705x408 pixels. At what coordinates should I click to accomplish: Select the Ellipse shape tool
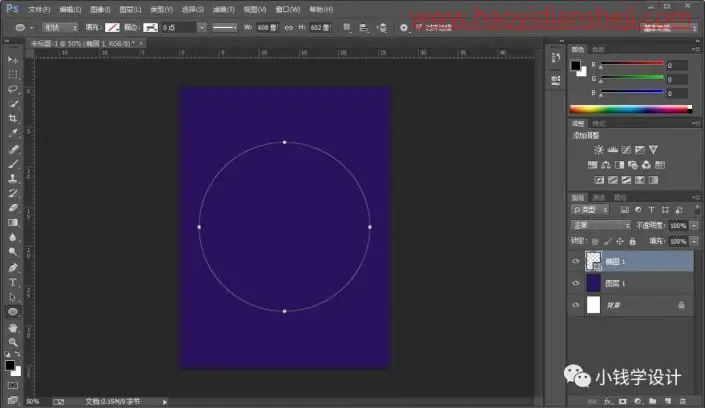pos(13,311)
